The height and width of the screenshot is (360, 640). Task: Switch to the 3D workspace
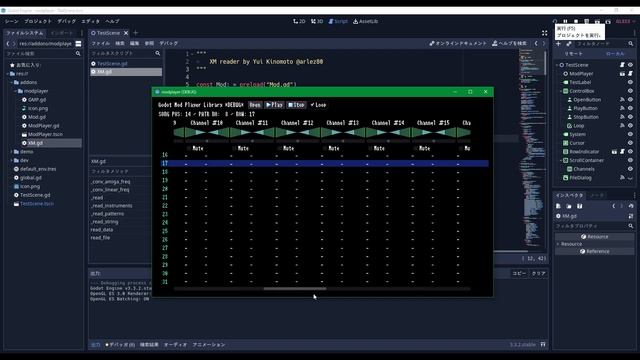pos(317,21)
